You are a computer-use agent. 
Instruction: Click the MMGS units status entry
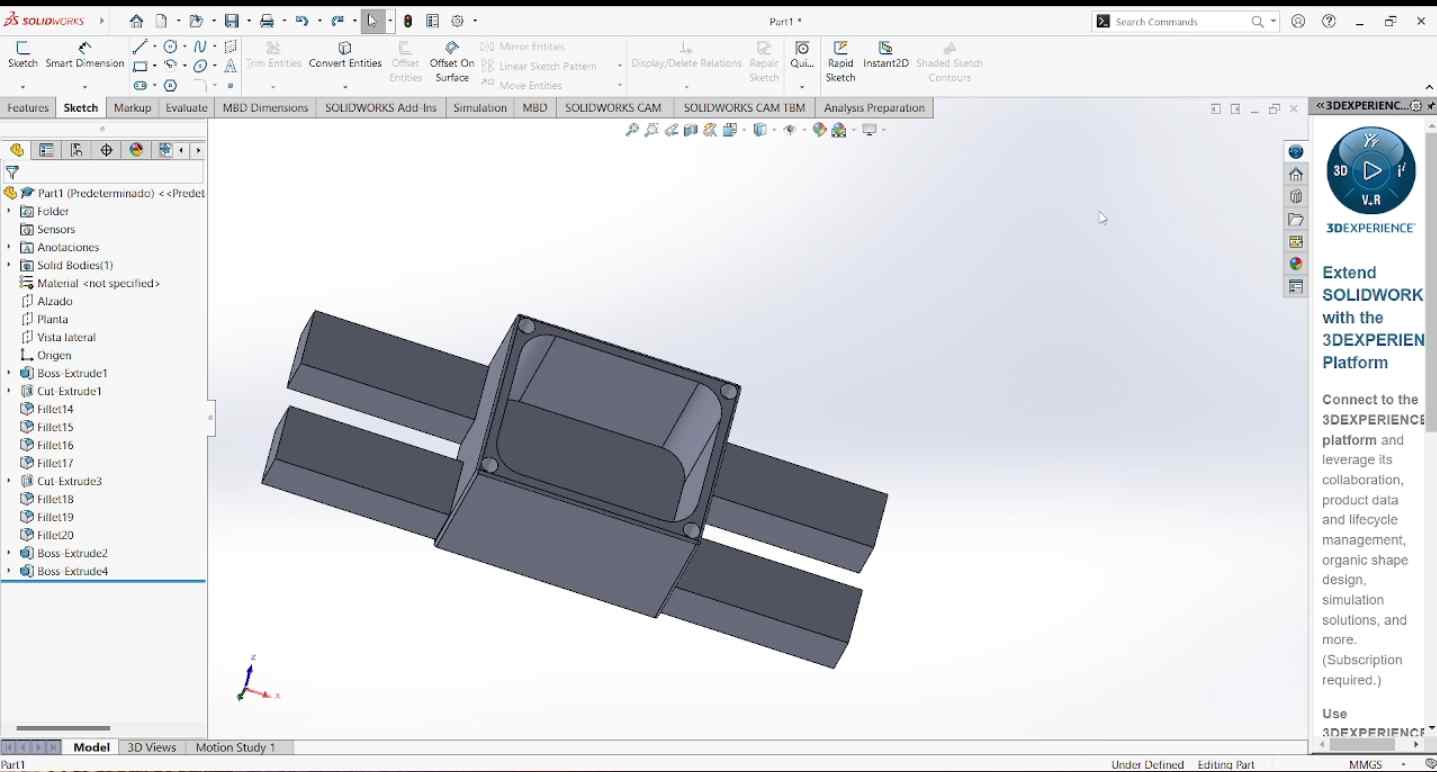1366,764
